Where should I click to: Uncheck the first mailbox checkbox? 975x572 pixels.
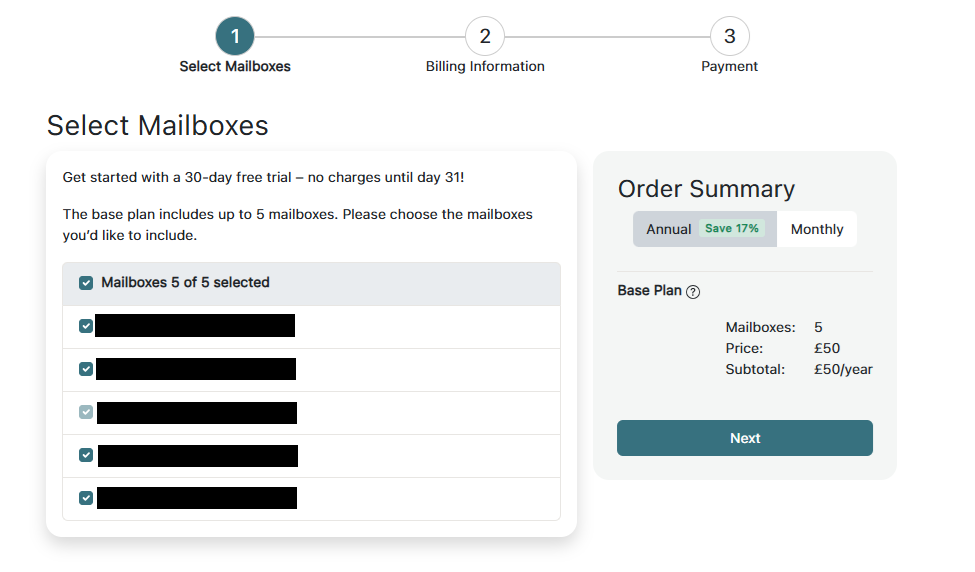86,326
